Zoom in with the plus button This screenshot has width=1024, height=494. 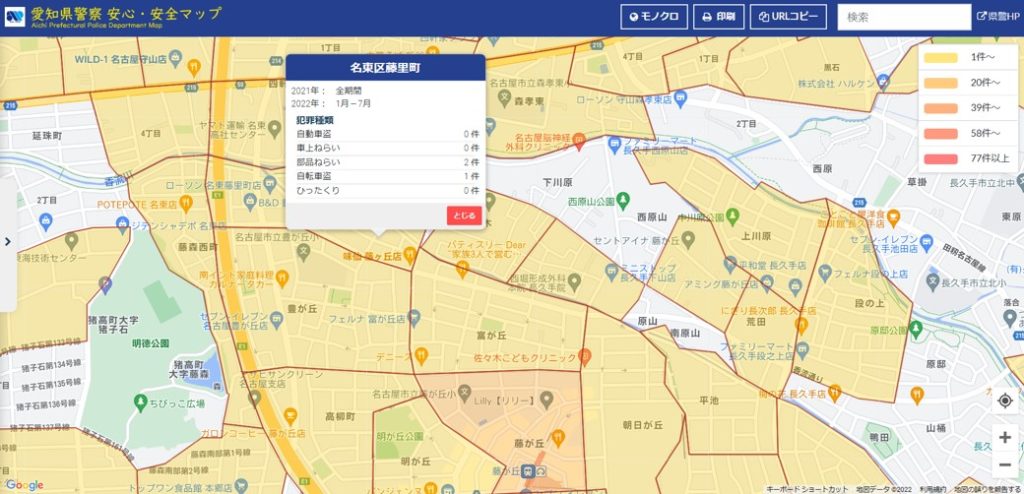click(1005, 438)
